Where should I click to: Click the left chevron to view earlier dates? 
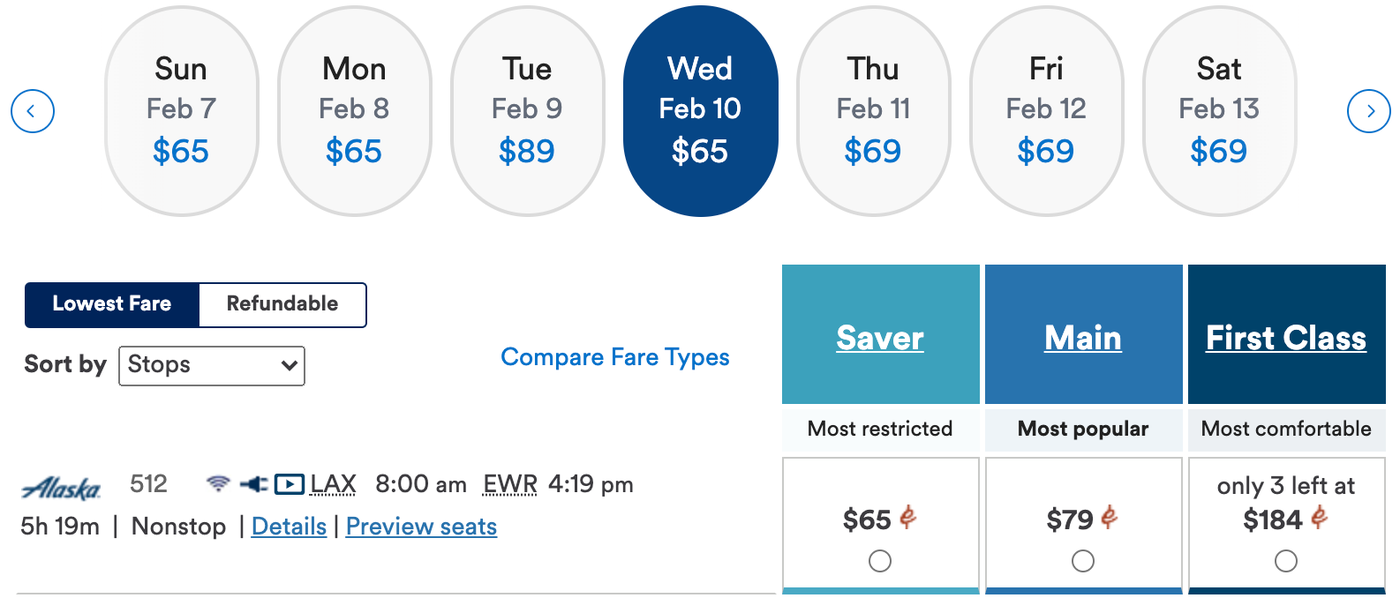tap(32, 111)
